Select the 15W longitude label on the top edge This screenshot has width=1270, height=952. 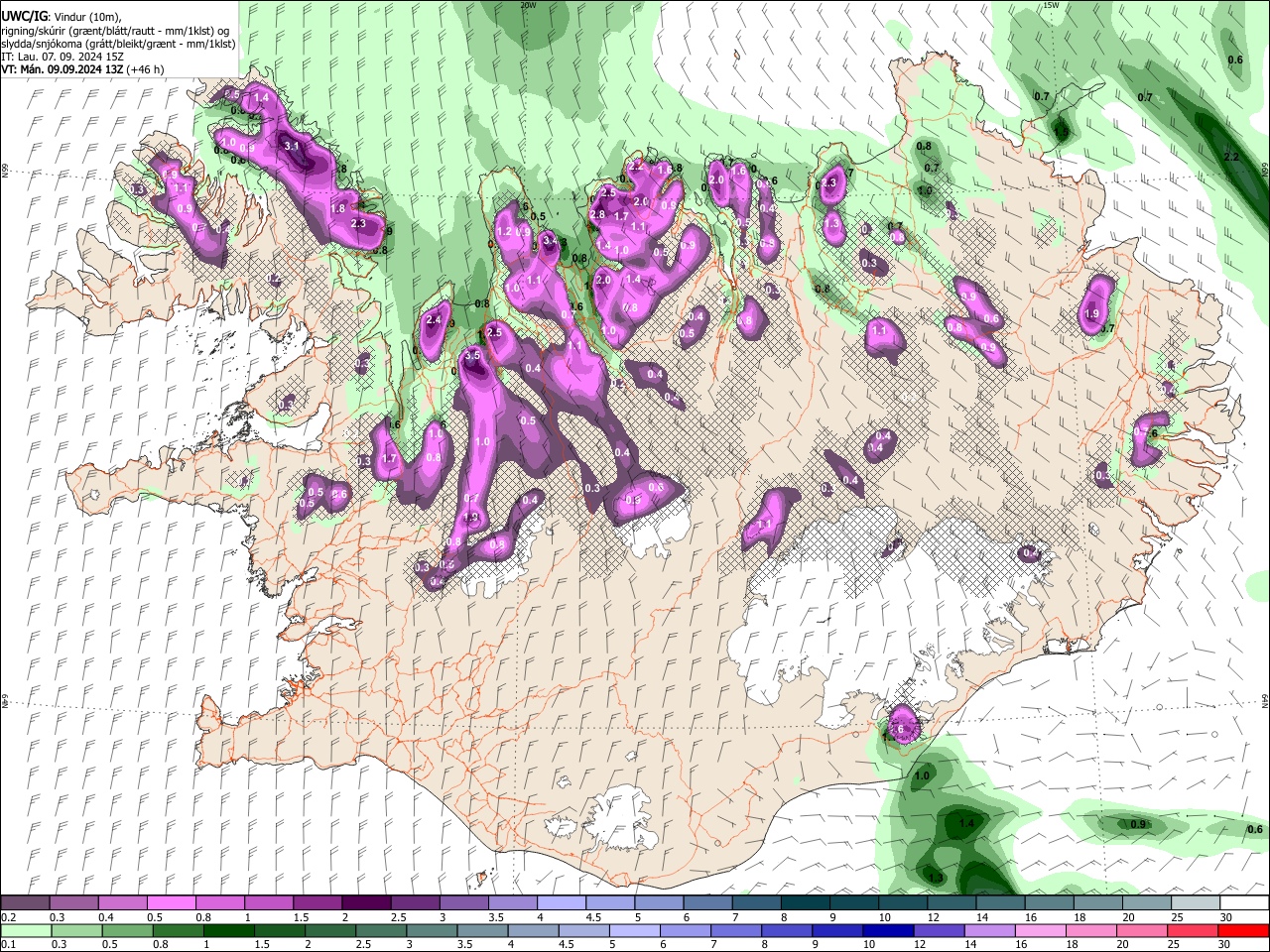[x=1052, y=5]
